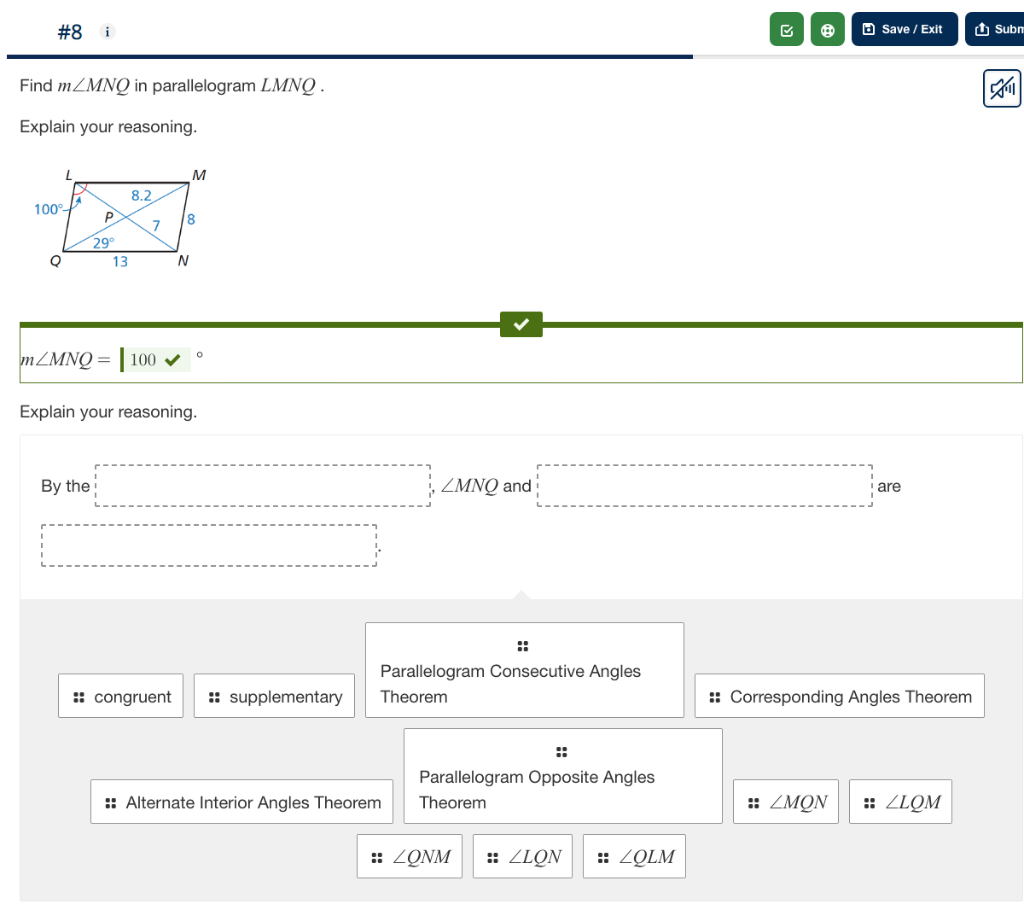Image resolution: width=1024 pixels, height=904 pixels.
Task: Mute the read-aloud speaker icon
Action: 1001,89
